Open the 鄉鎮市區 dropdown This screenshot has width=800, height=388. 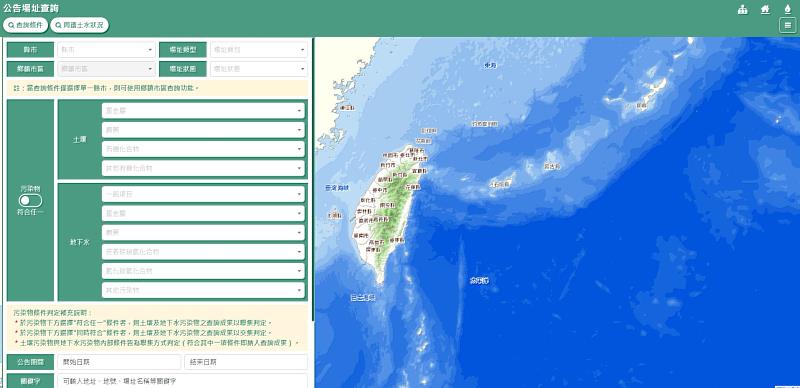coord(106,68)
